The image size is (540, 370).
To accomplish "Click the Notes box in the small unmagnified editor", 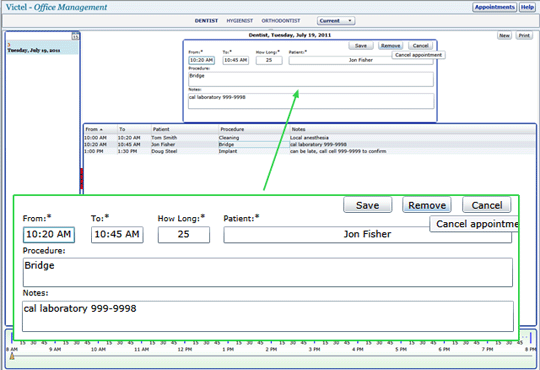I will (x=311, y=101).
